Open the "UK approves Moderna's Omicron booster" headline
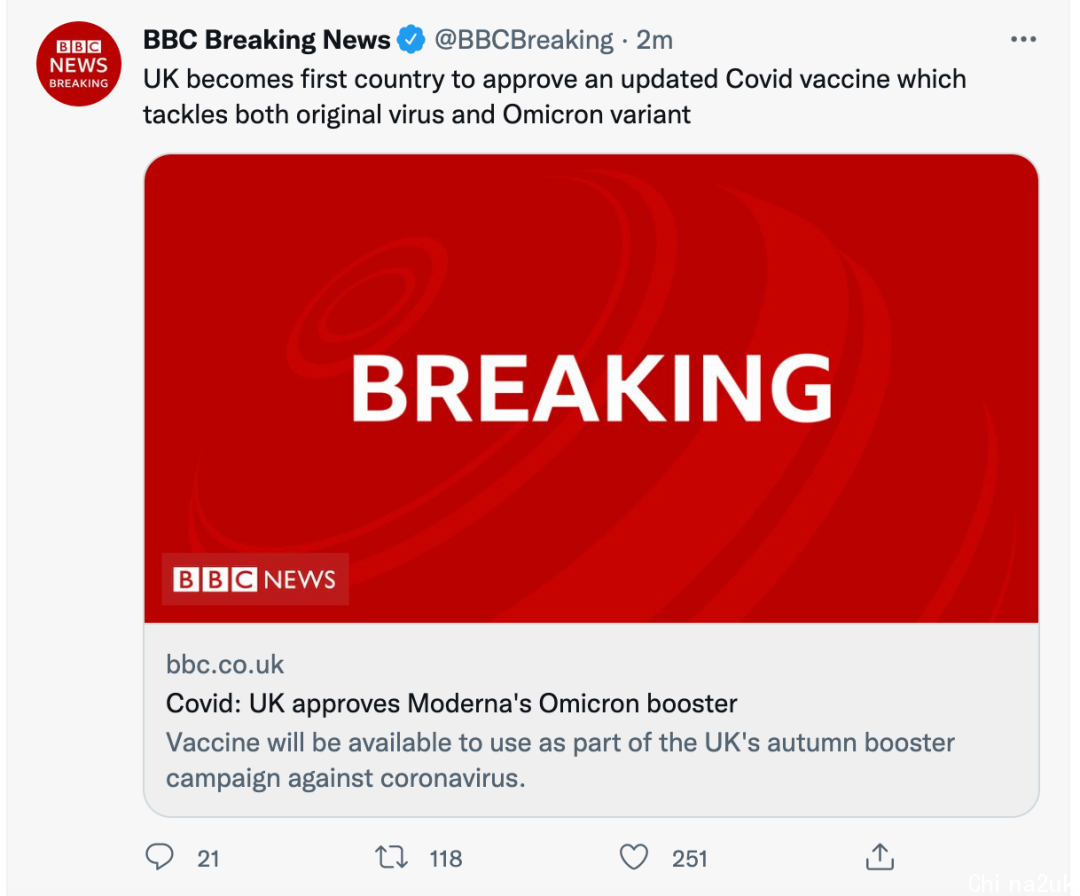 452,703
